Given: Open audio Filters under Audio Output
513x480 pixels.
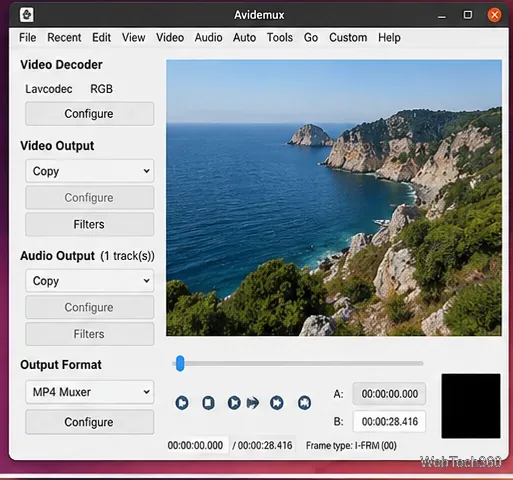Looking at the screenshot, I should [x=90, y=334].
